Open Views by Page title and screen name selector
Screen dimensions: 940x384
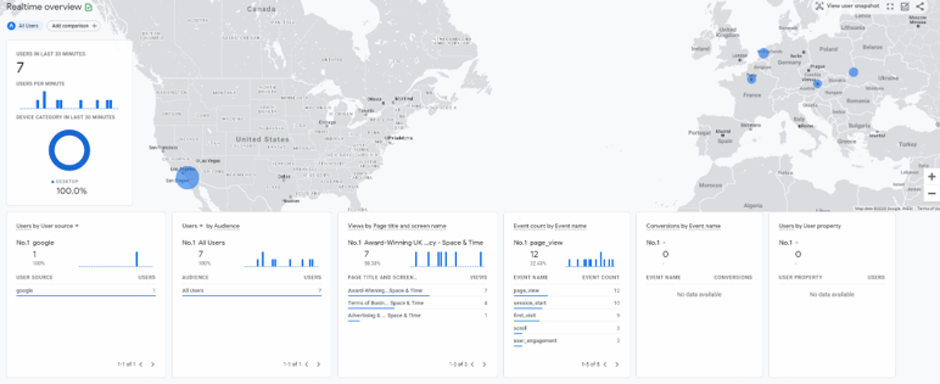tap(397, 226)
